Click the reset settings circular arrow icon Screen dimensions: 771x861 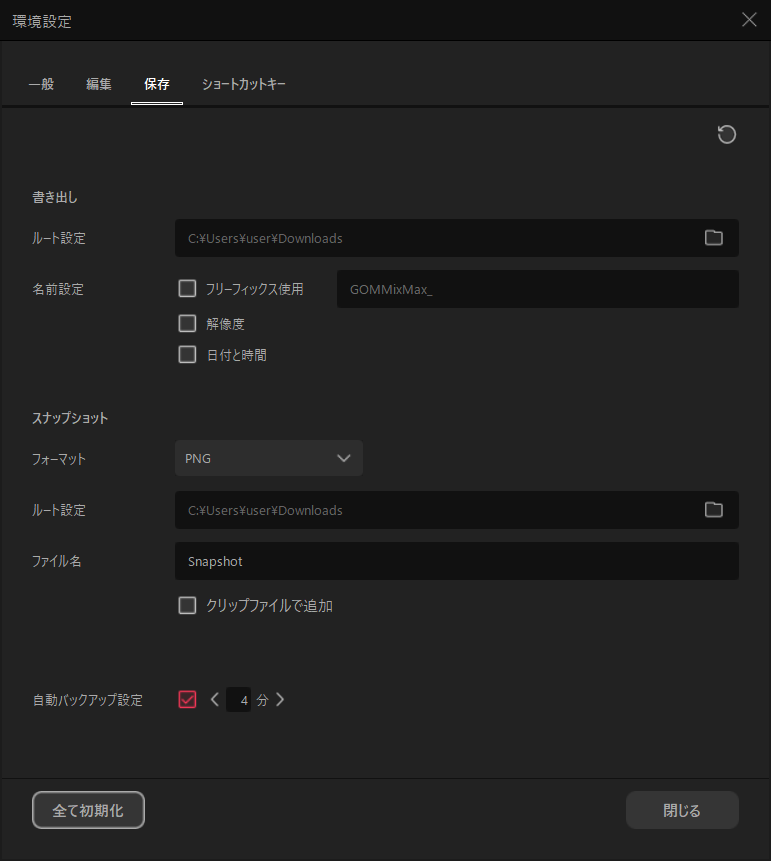[x=727, y=135]
